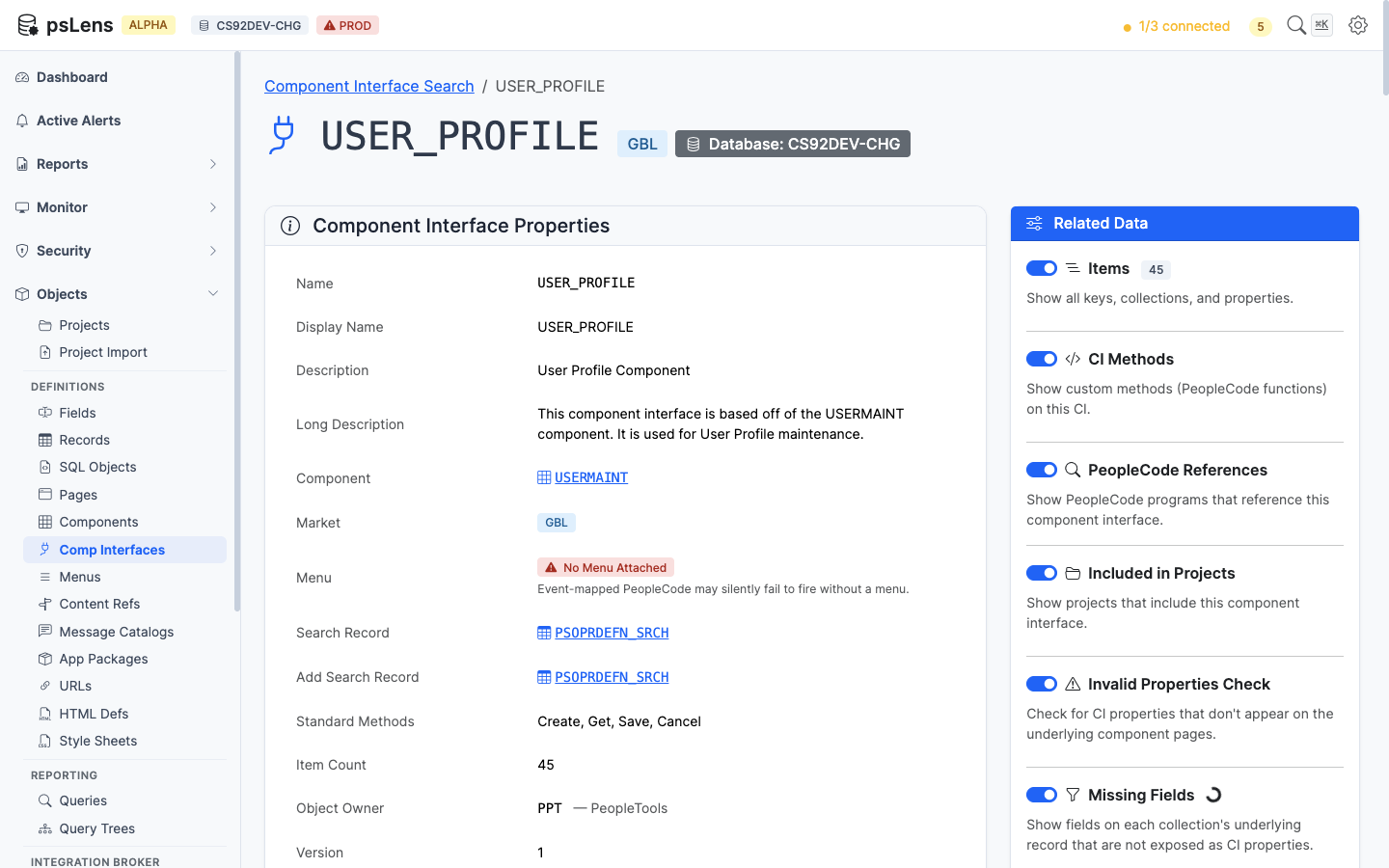Go to Project Import
Screen dimensions: 1389x868
point(124,352)
